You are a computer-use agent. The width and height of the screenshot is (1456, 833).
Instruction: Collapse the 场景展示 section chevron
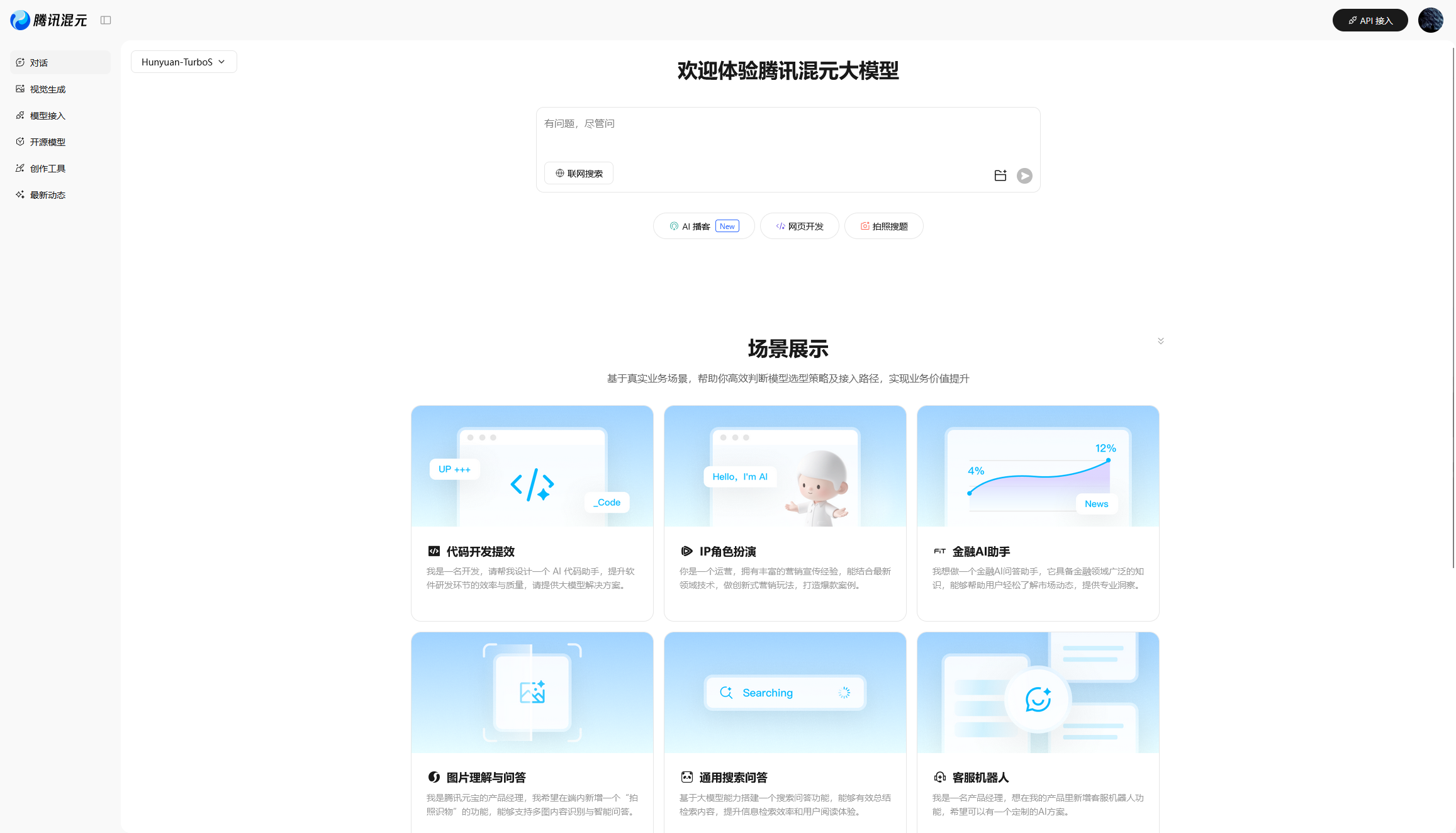click(x=1160, y=340)
